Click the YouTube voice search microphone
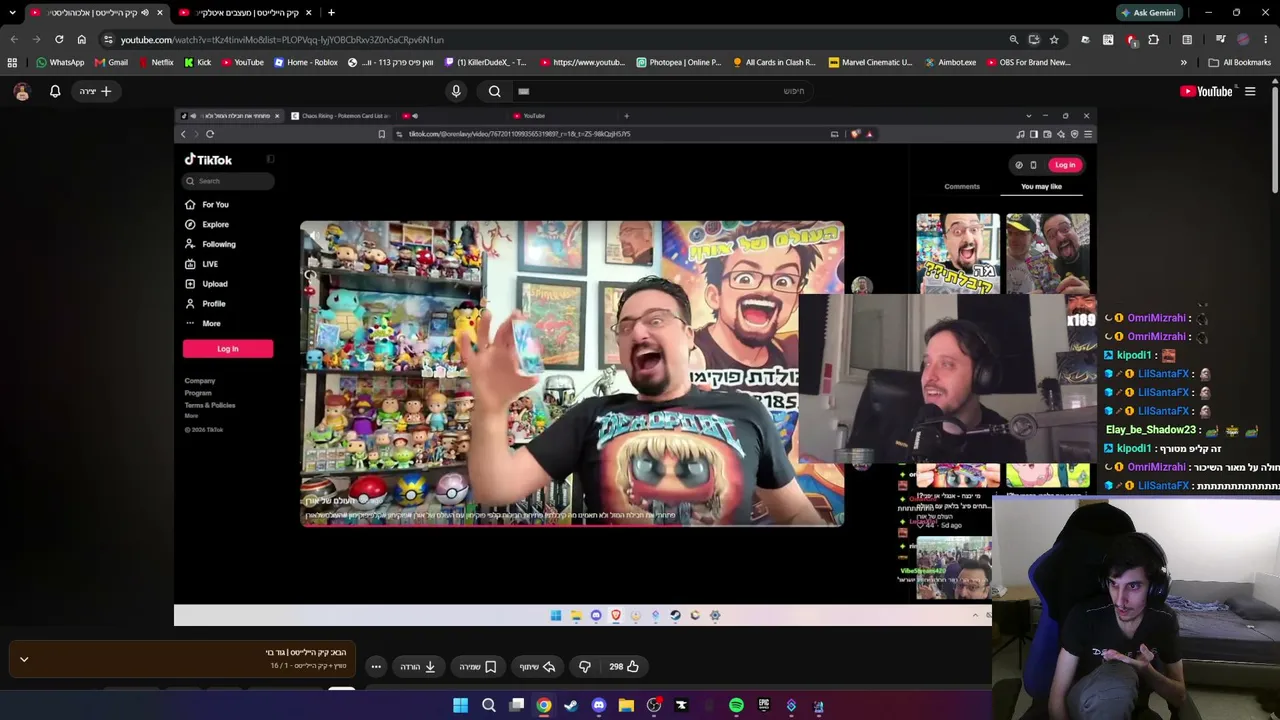 tap(456, 91)
